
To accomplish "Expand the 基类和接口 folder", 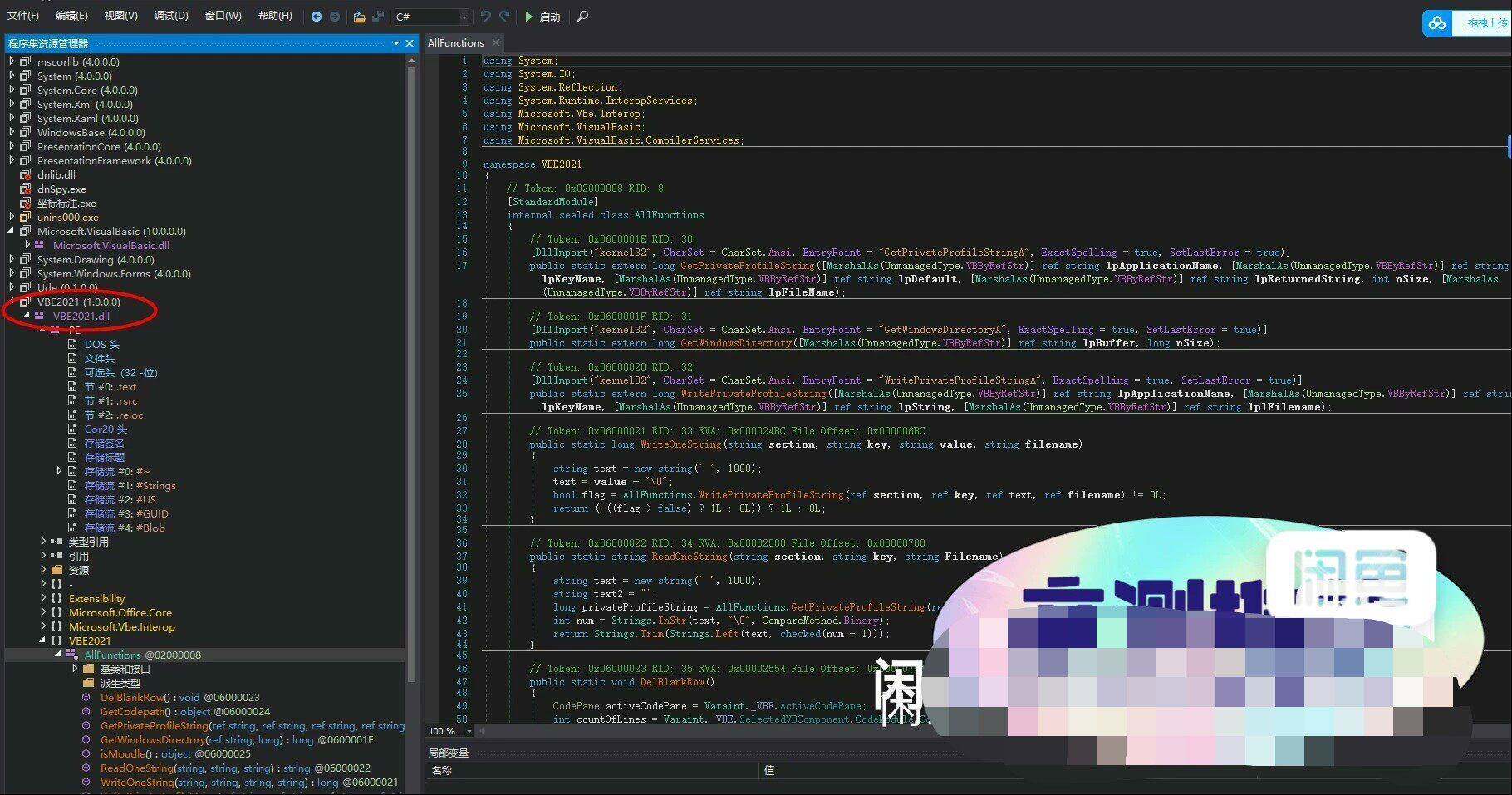I will (75, 669).
